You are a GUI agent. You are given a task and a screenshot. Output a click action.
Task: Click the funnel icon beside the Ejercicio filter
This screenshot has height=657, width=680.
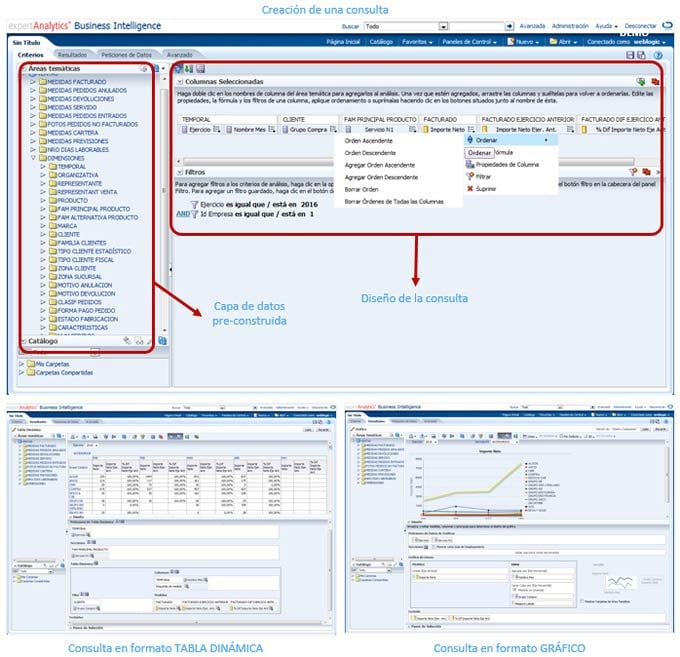195,204
